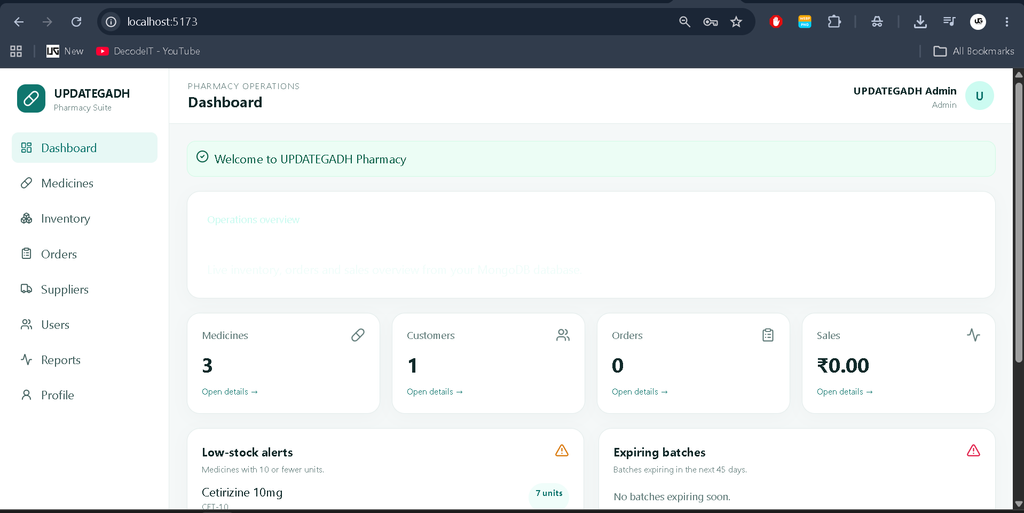Open details link on Orders card
Screen dimensions: 1024x513
point(640,392)
